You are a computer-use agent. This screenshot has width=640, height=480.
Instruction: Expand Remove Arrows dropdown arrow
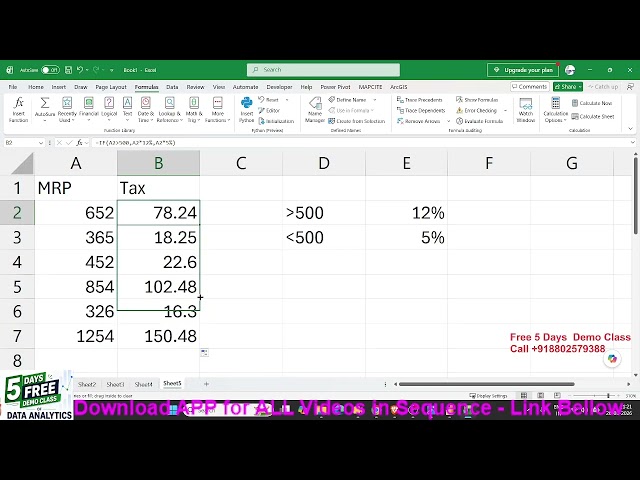click(x=449, y=121)
